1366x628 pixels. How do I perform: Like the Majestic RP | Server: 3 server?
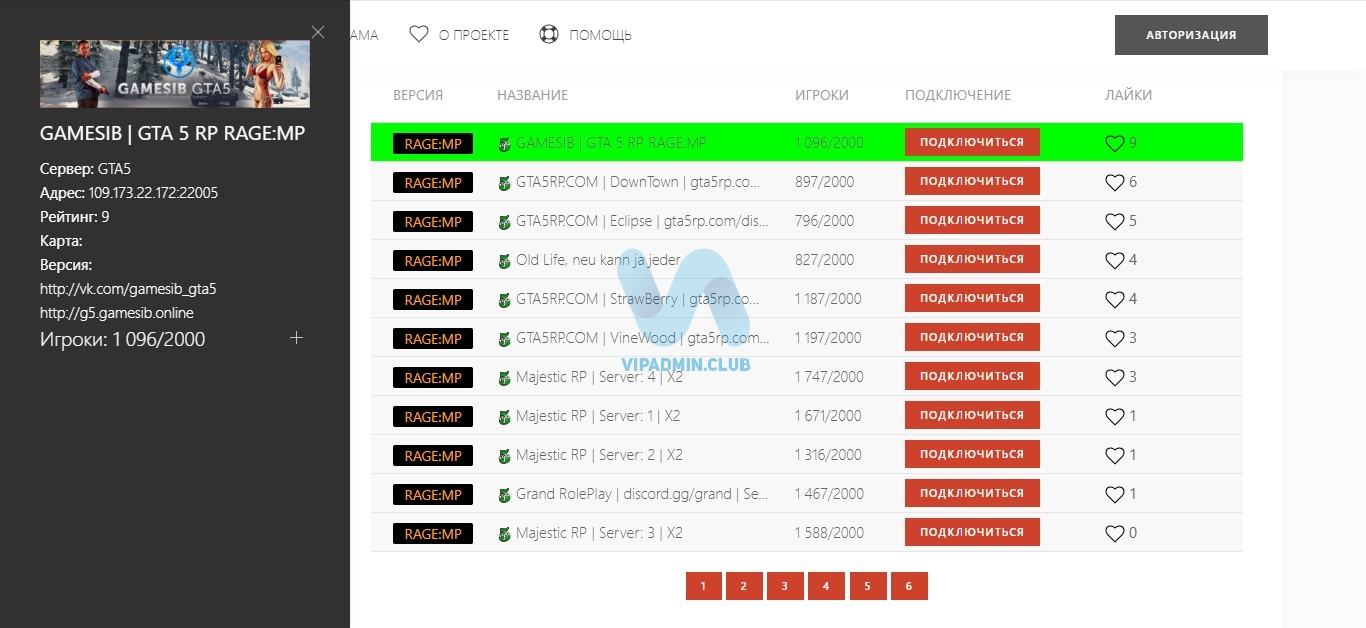(x=1114, y=533)
